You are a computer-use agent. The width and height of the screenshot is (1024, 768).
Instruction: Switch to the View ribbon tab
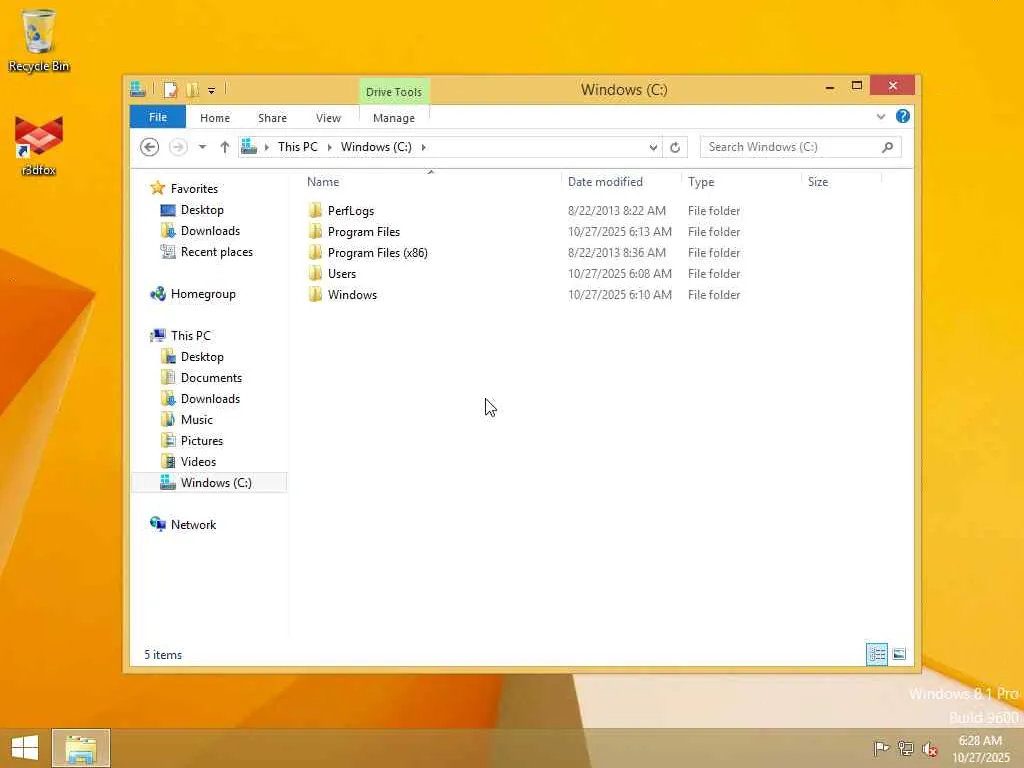point(328,118)
